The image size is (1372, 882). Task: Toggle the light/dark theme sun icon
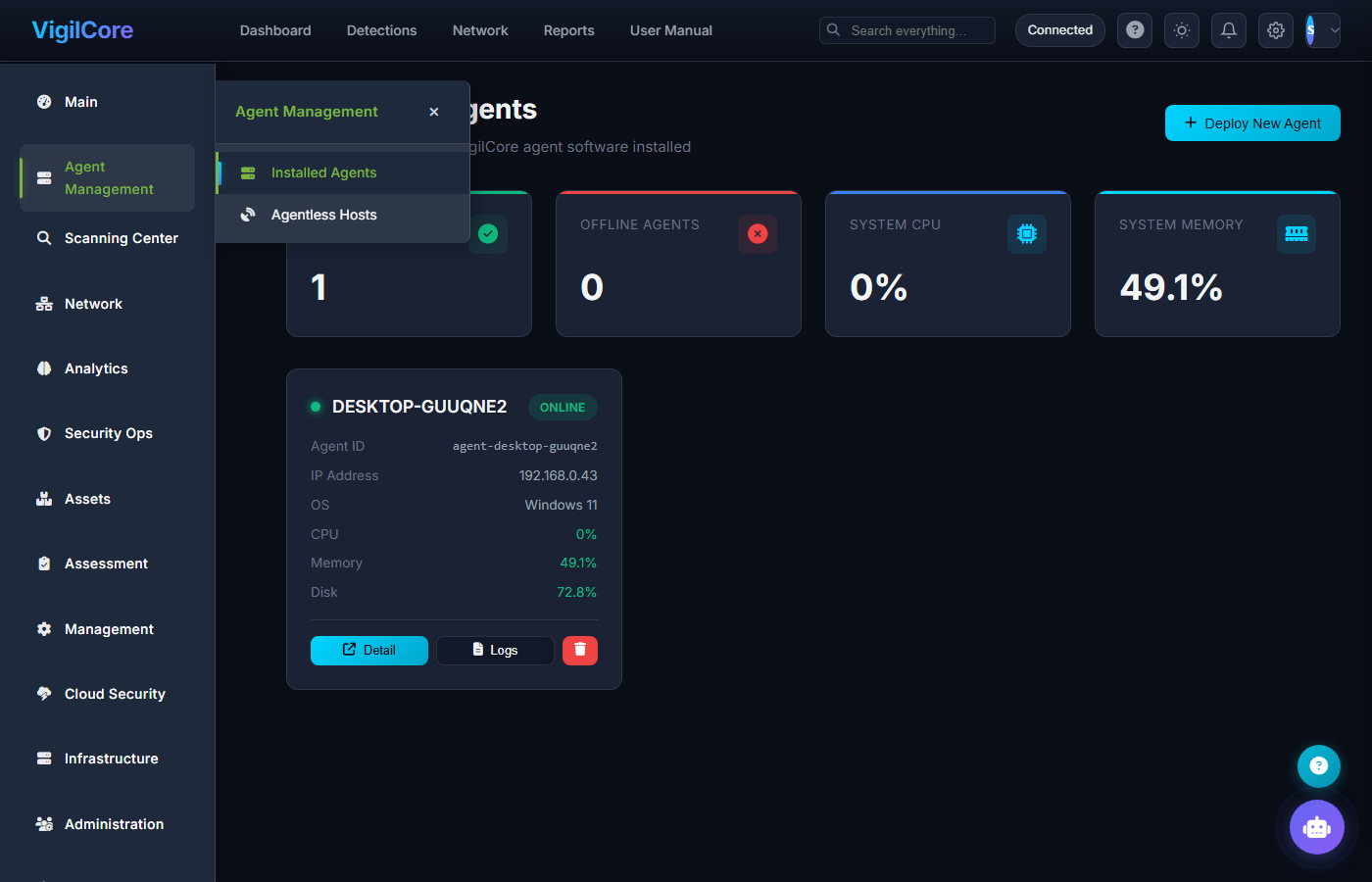click(x=1182, y=30)
